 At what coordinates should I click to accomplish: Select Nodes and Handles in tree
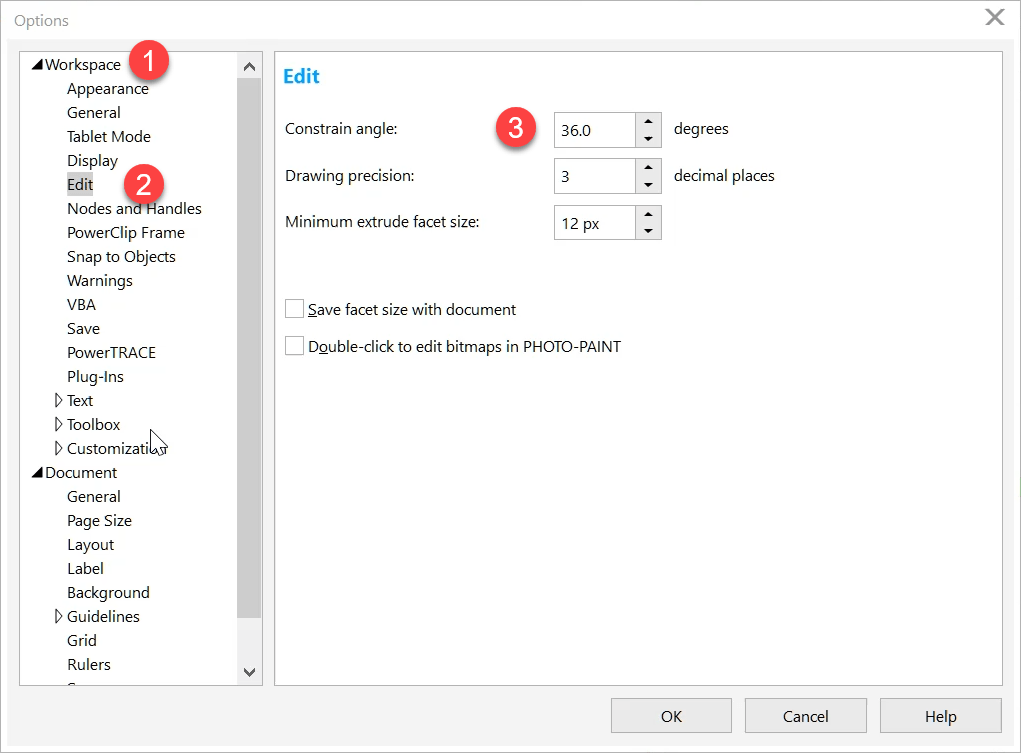pos(134,208)
